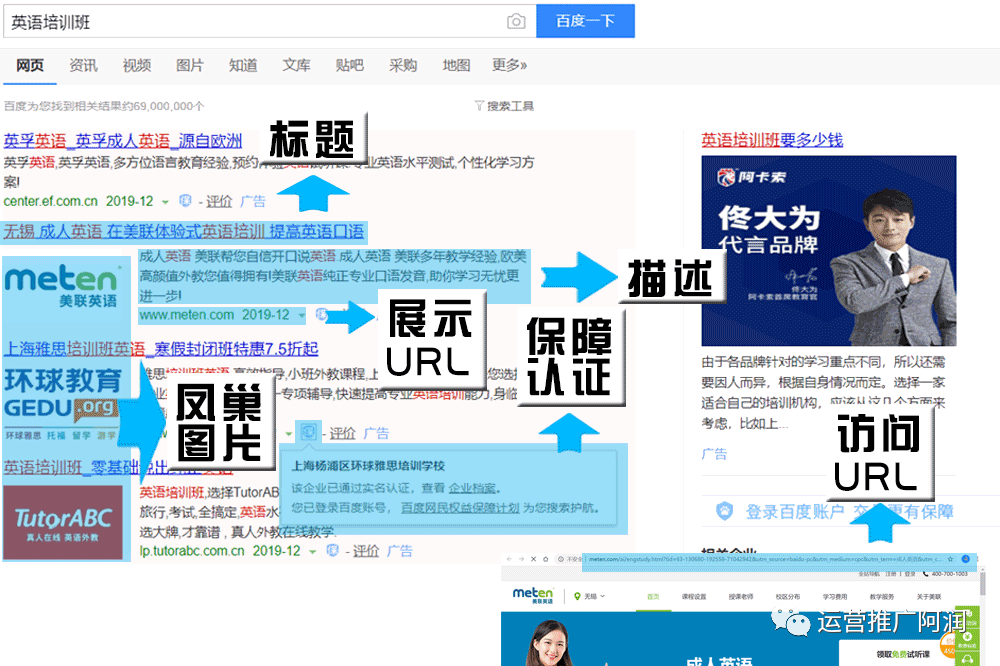Click the stop-loading X in the small browser window
The height and width of the screenshot is (666, 1000).
click(x=533, y=559)
